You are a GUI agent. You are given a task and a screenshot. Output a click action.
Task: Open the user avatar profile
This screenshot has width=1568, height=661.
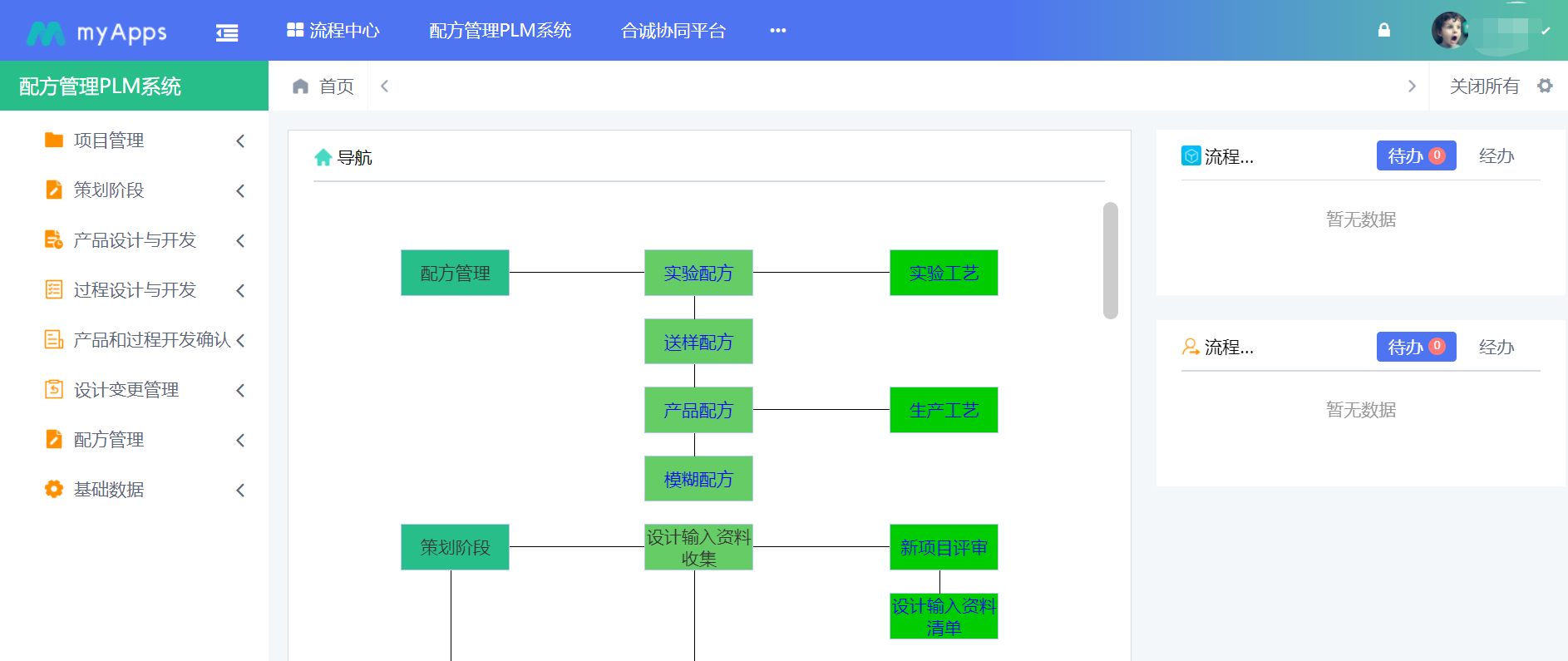point(1449,31)
